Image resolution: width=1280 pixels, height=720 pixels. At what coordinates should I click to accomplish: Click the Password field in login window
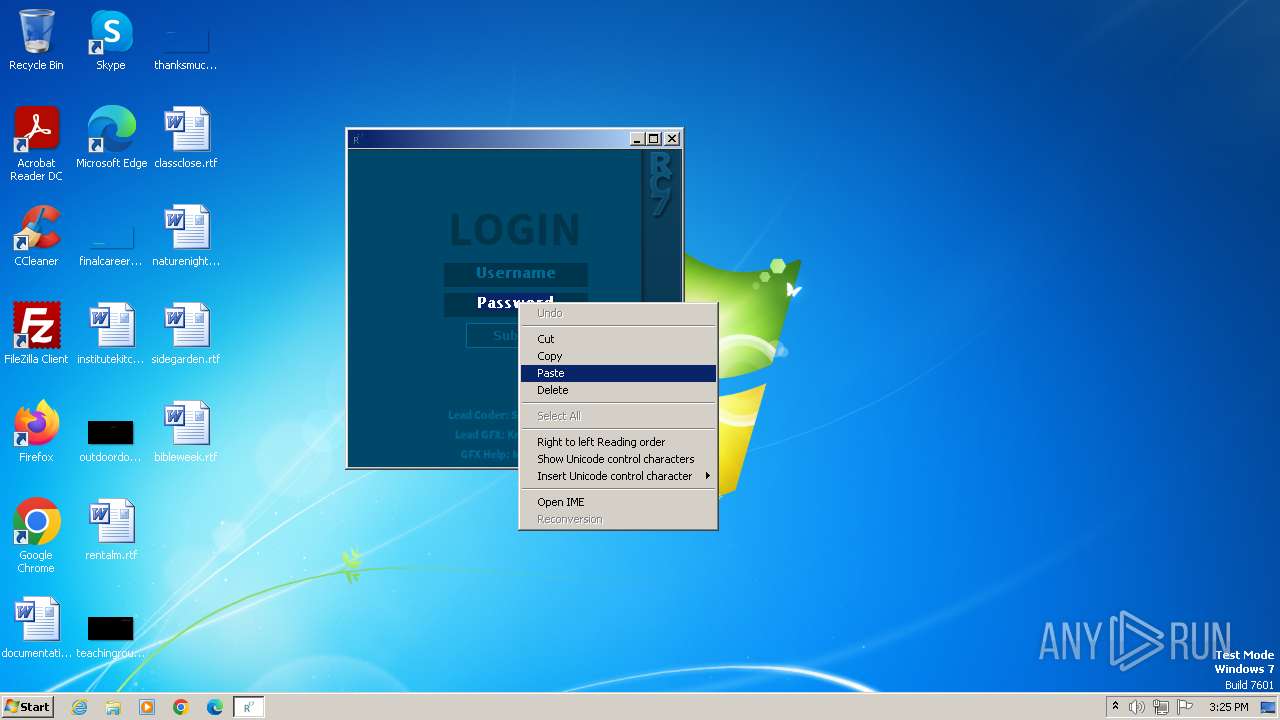(516, 303)
